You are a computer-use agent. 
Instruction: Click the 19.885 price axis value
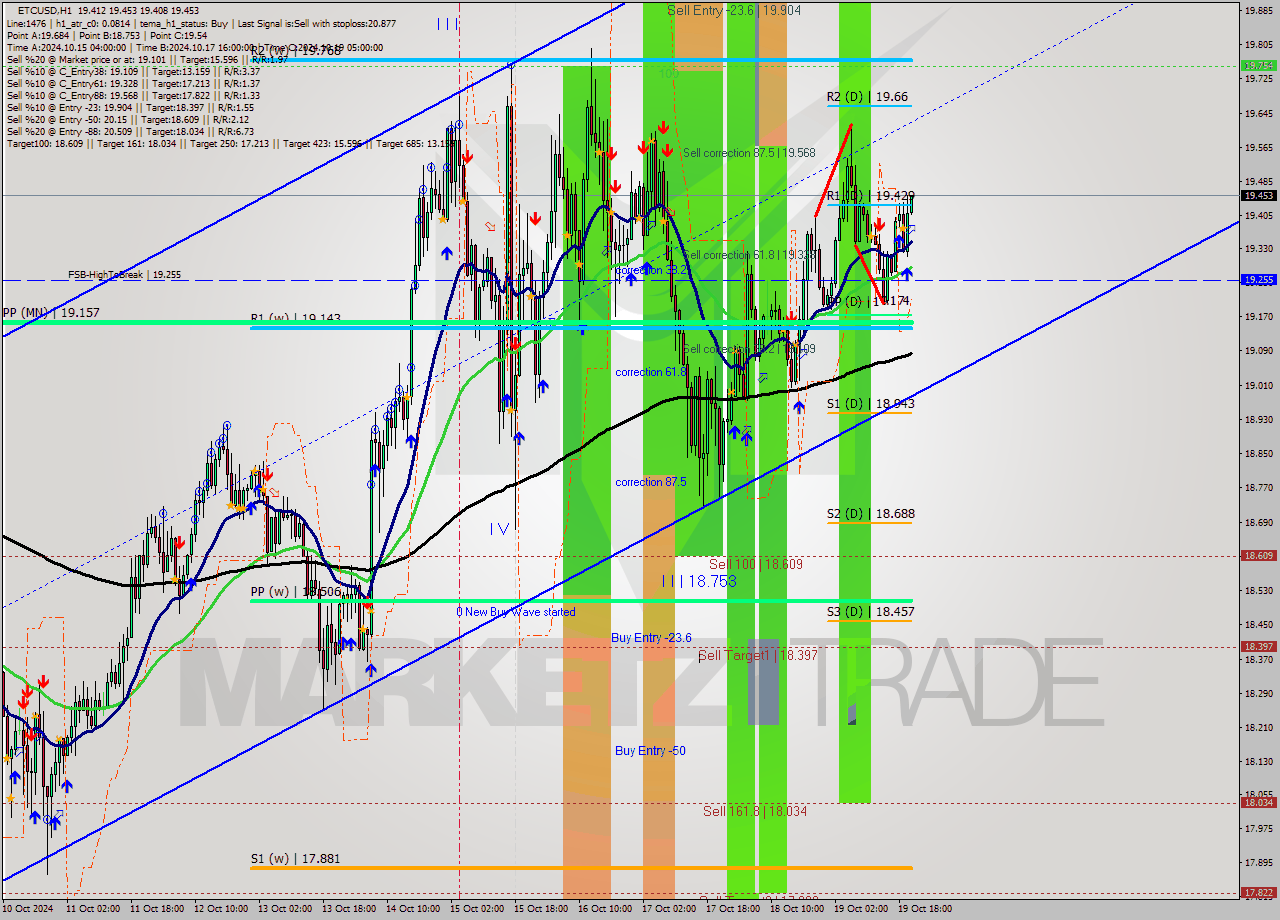1258,11
